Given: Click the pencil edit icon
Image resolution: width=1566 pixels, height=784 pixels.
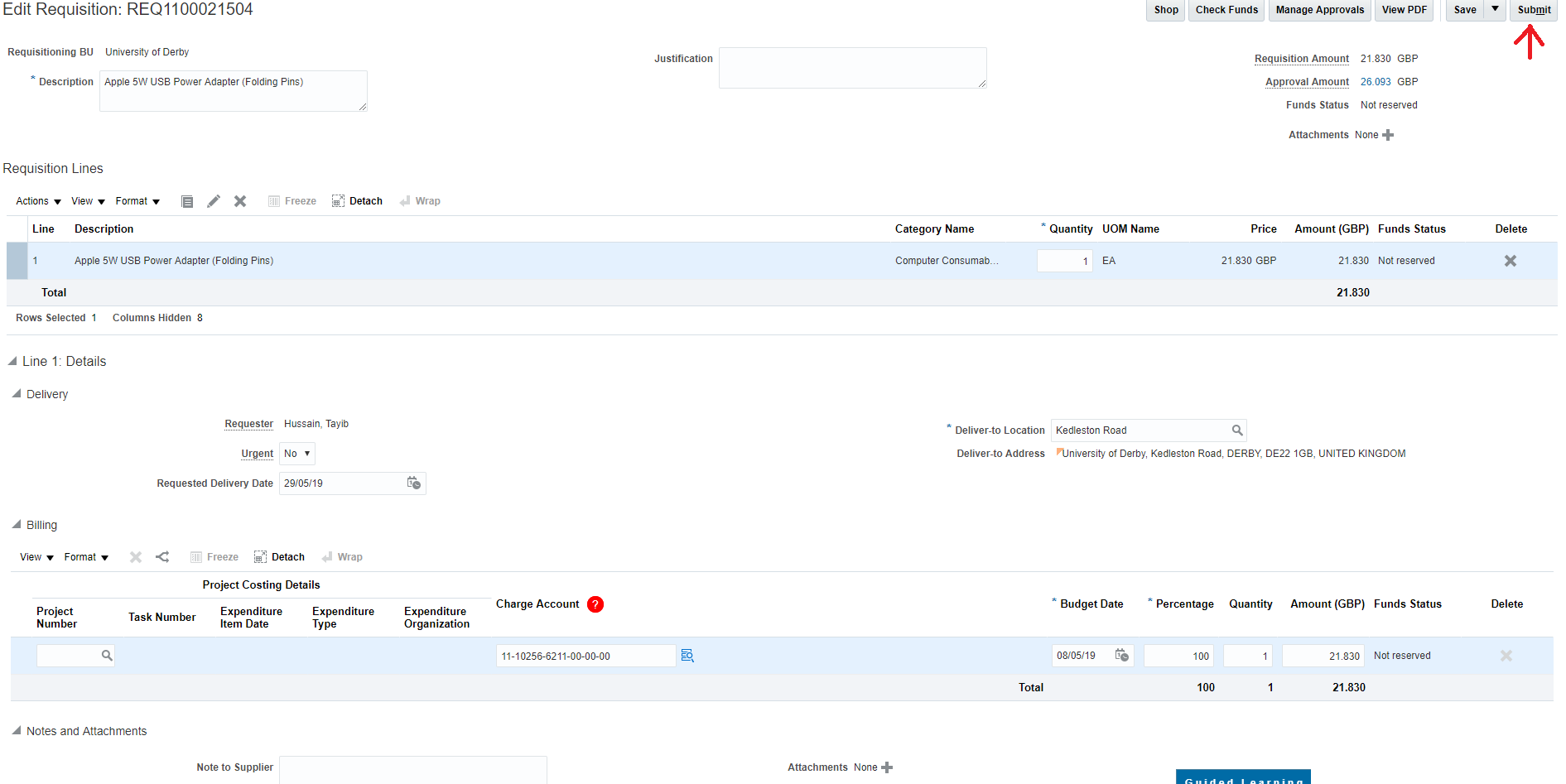Looking at the screenshot, I should (x=214, y=201).
